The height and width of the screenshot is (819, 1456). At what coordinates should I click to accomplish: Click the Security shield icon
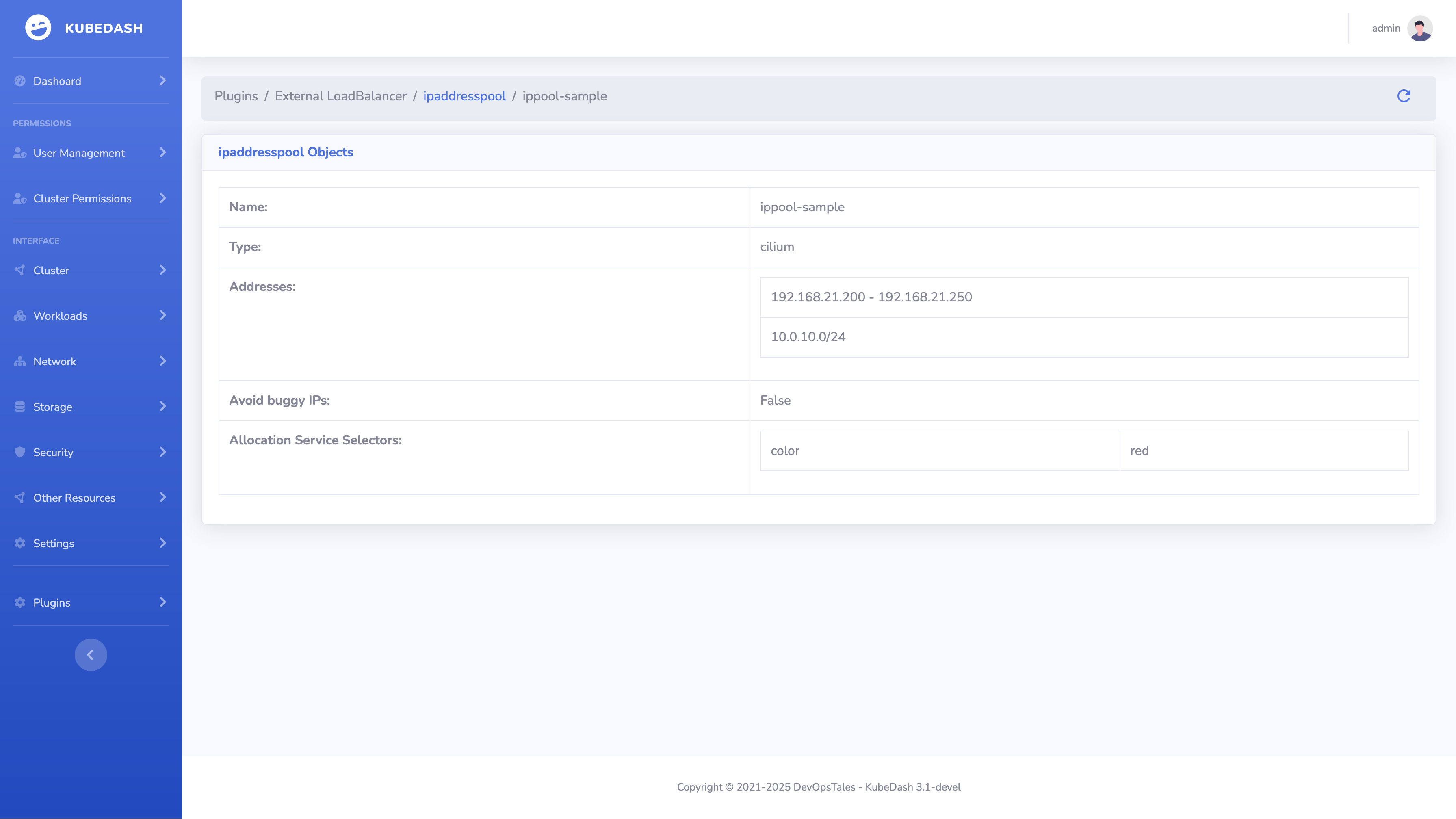tap(20, 452)
